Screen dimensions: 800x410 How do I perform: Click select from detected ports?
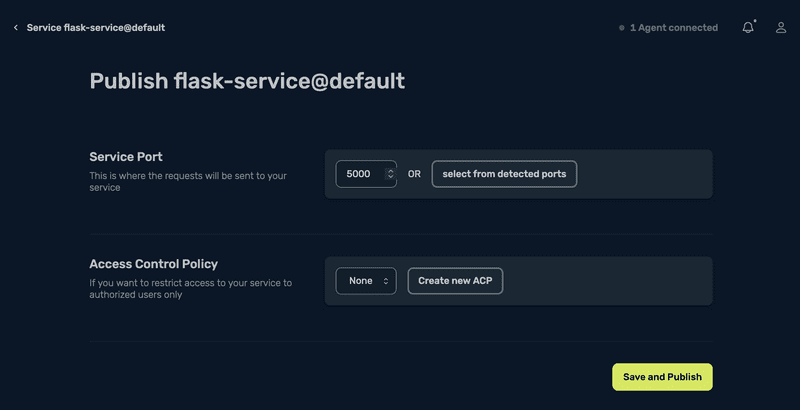(504, 174)
